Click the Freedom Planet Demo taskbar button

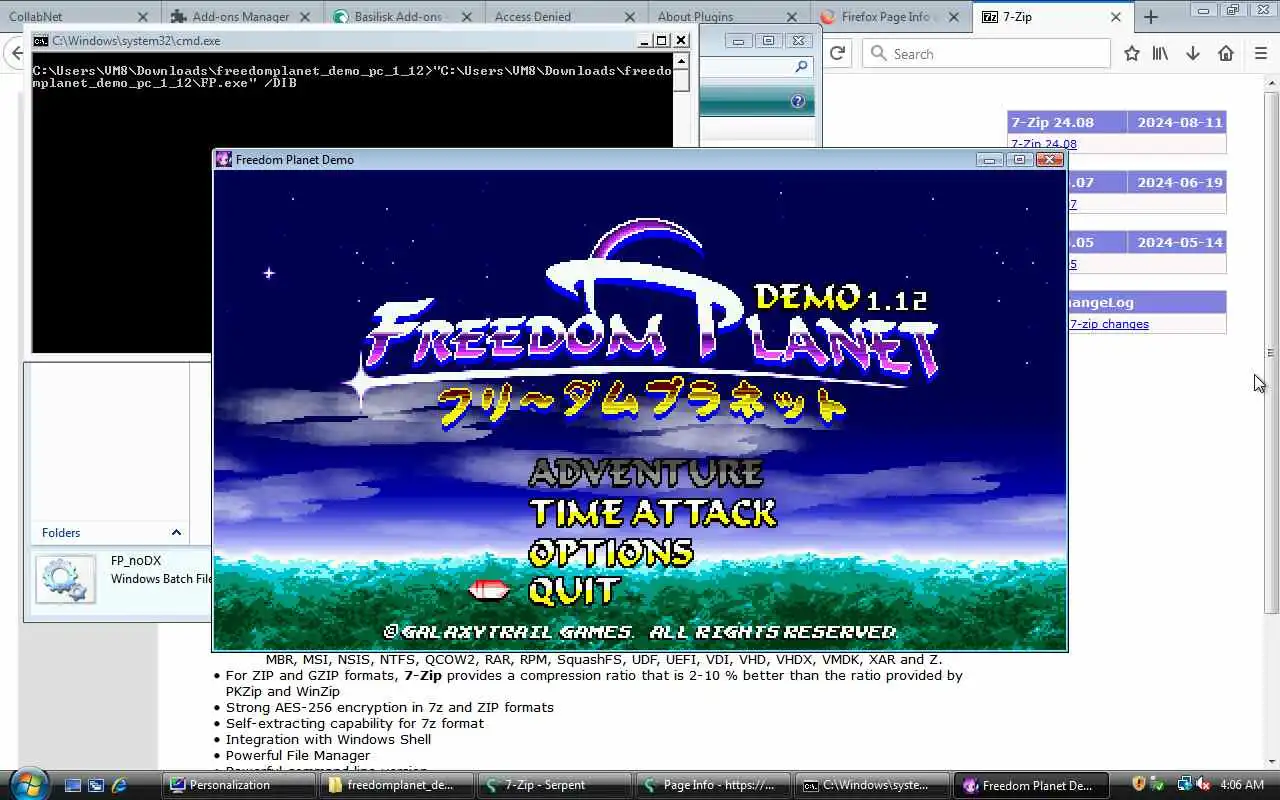[x=1029, y=785]
